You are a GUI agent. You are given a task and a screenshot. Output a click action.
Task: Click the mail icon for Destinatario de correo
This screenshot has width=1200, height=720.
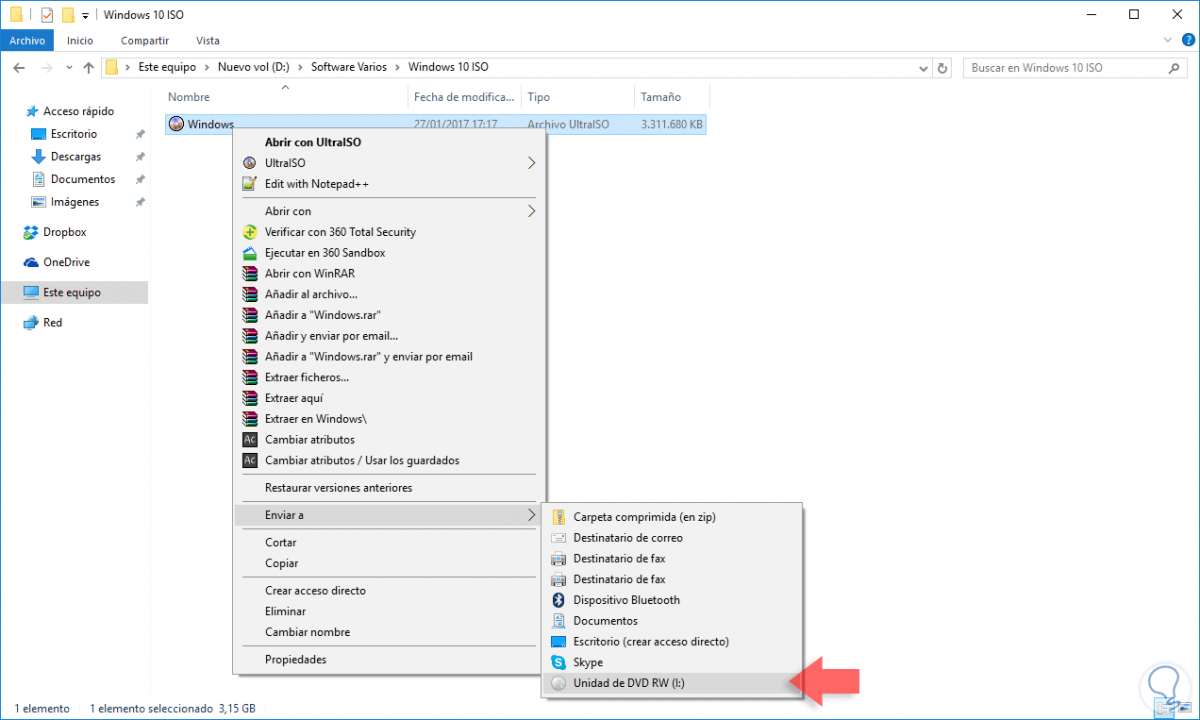558,538
